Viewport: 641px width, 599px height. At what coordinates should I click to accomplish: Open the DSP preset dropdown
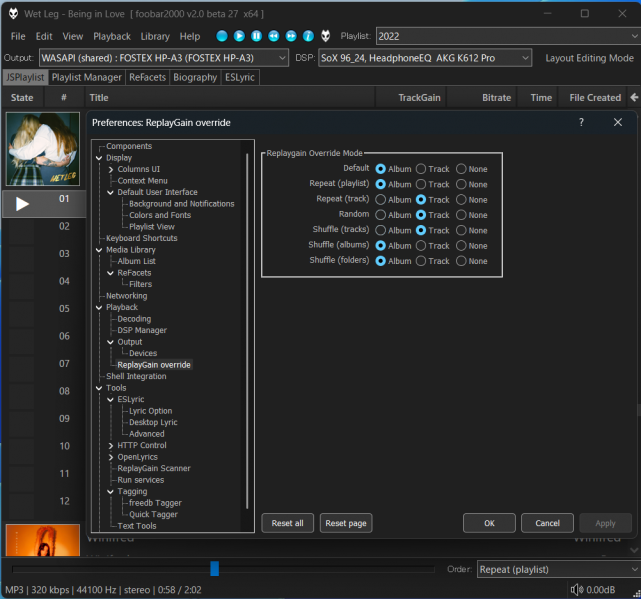click(x=526, y=58)
